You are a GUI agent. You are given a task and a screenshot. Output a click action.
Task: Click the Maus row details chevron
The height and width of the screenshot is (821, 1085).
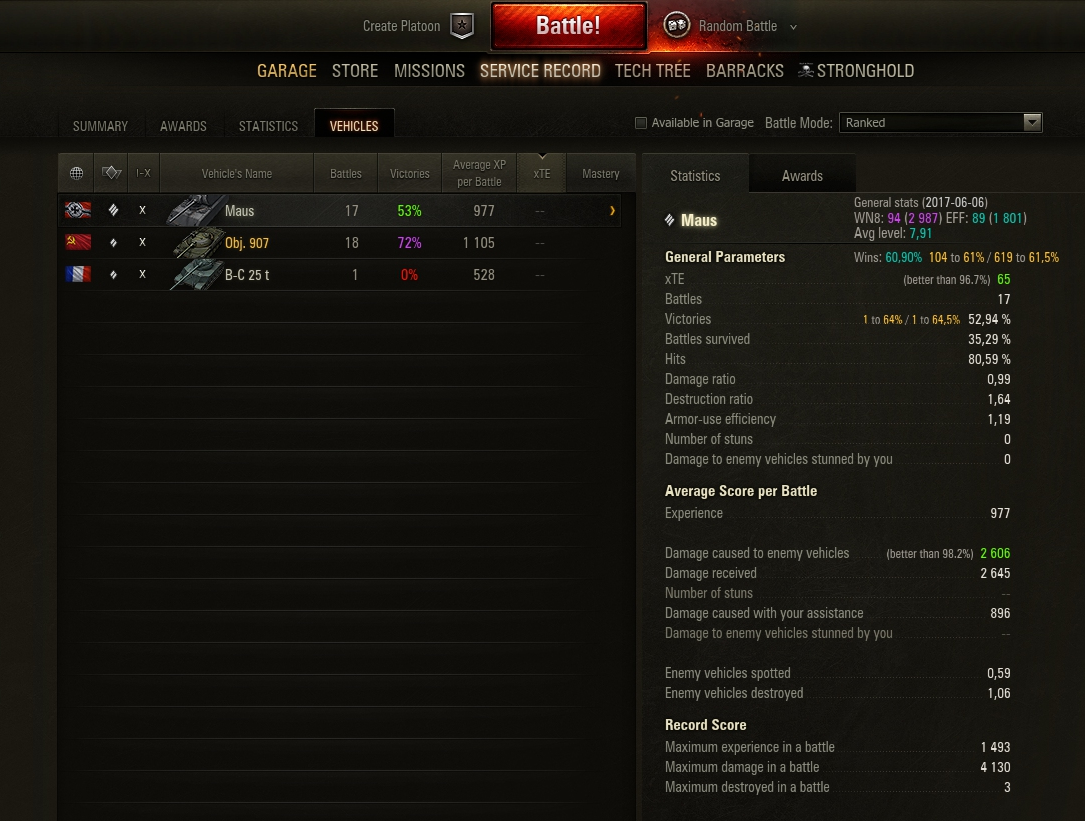click(612, 210)
